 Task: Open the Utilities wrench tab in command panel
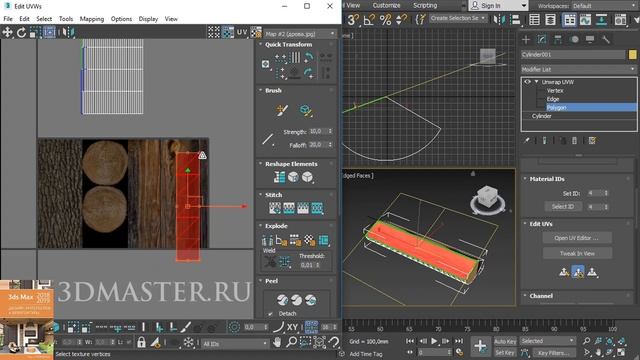pyautogui.click(x=606, y=39)
